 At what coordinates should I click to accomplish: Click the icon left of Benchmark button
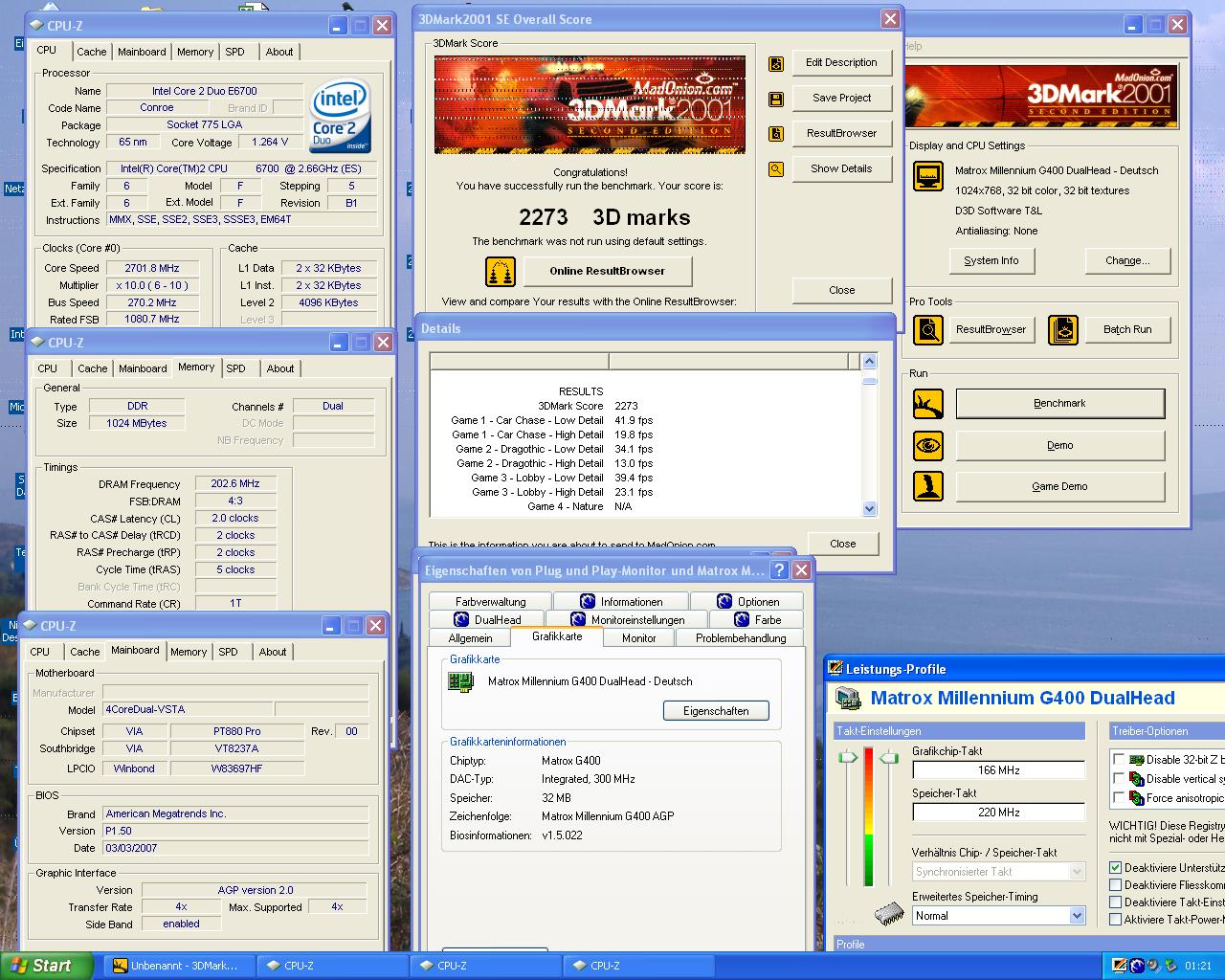tap(927, 404)
